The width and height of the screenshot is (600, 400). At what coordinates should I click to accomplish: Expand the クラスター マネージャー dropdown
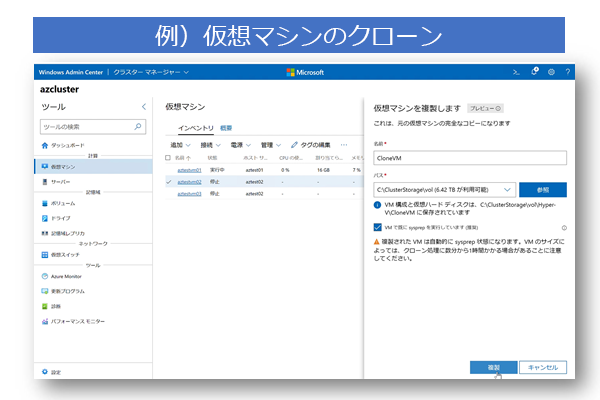pos(151,72)
